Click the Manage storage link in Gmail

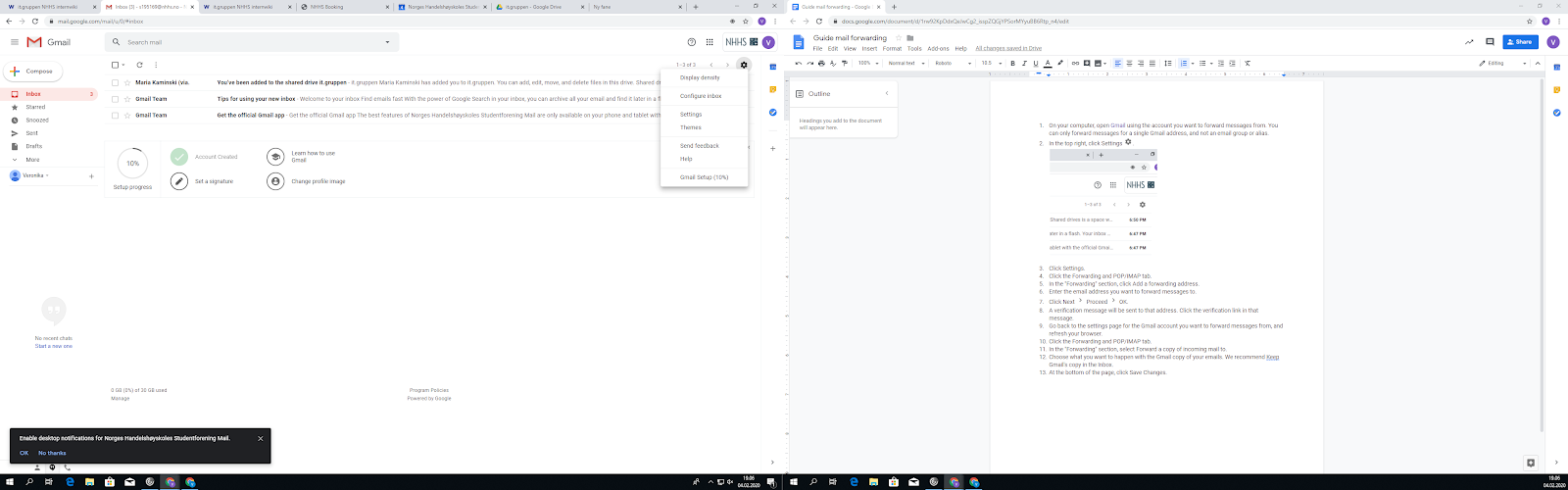120,398
